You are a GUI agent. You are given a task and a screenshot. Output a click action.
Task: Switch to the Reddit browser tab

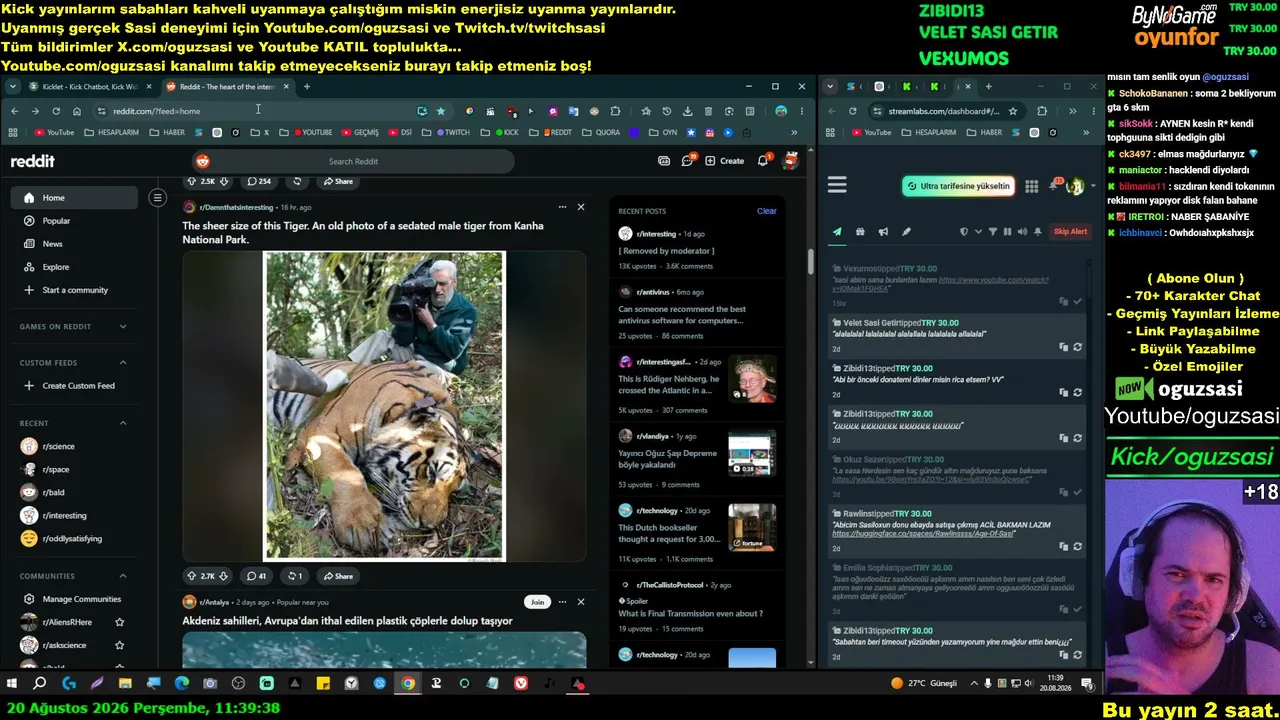click(x=227, y=87)
